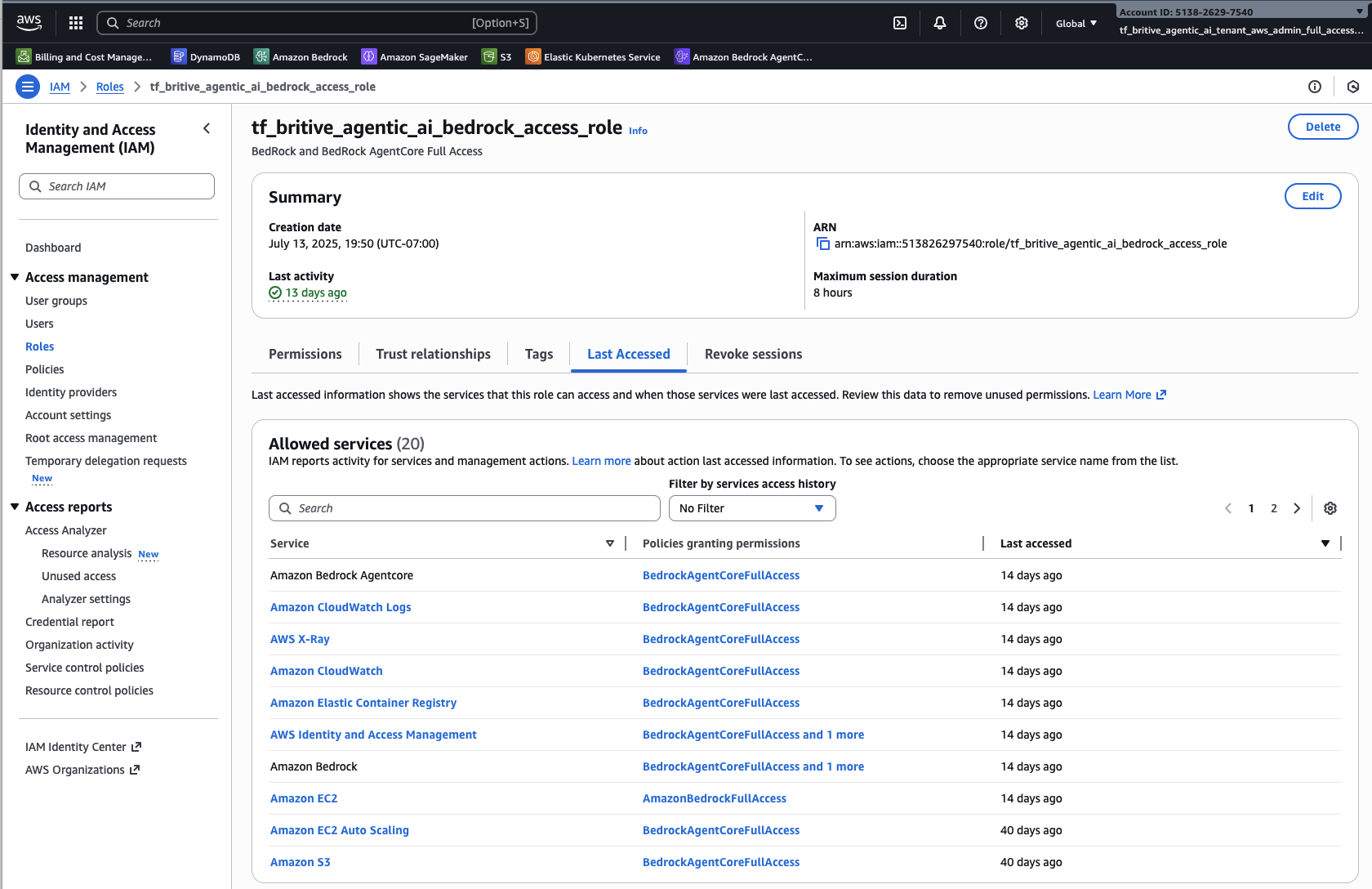This screenshot has width=1372, height=889.
Task: Open the help question mark icon
Action: 981,23
